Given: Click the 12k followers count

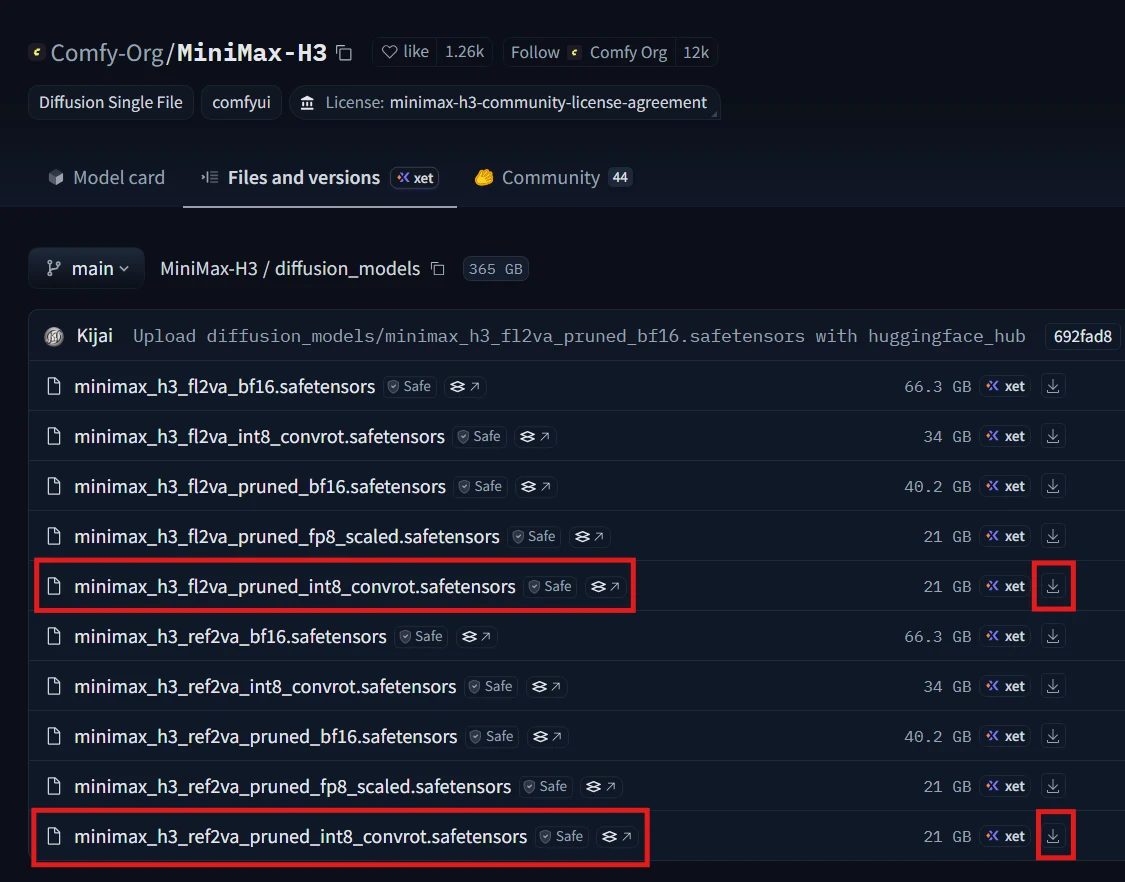Looking at the screenshot, I should tap(695, 52).
